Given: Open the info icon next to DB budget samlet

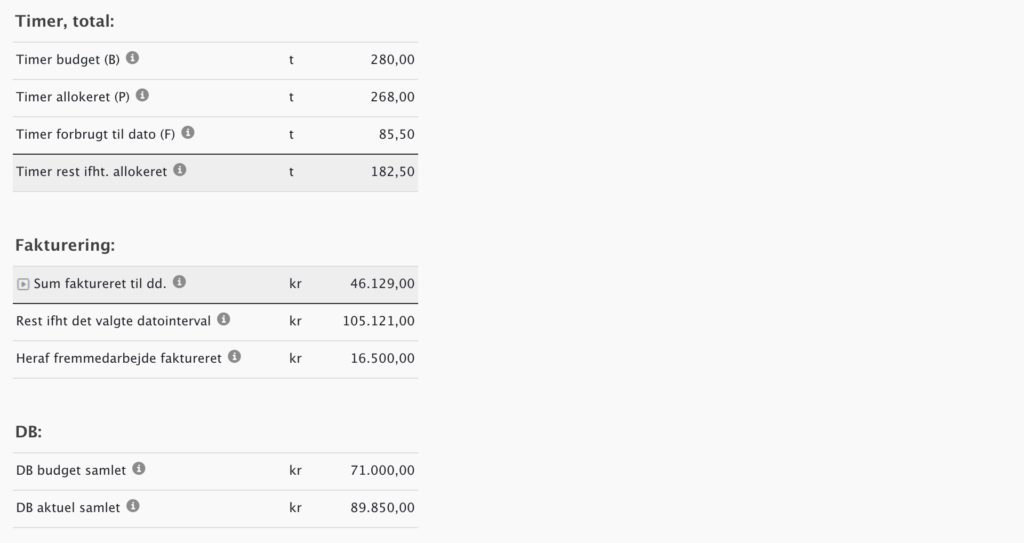Looking at the screenshot, I should point(139,469).
